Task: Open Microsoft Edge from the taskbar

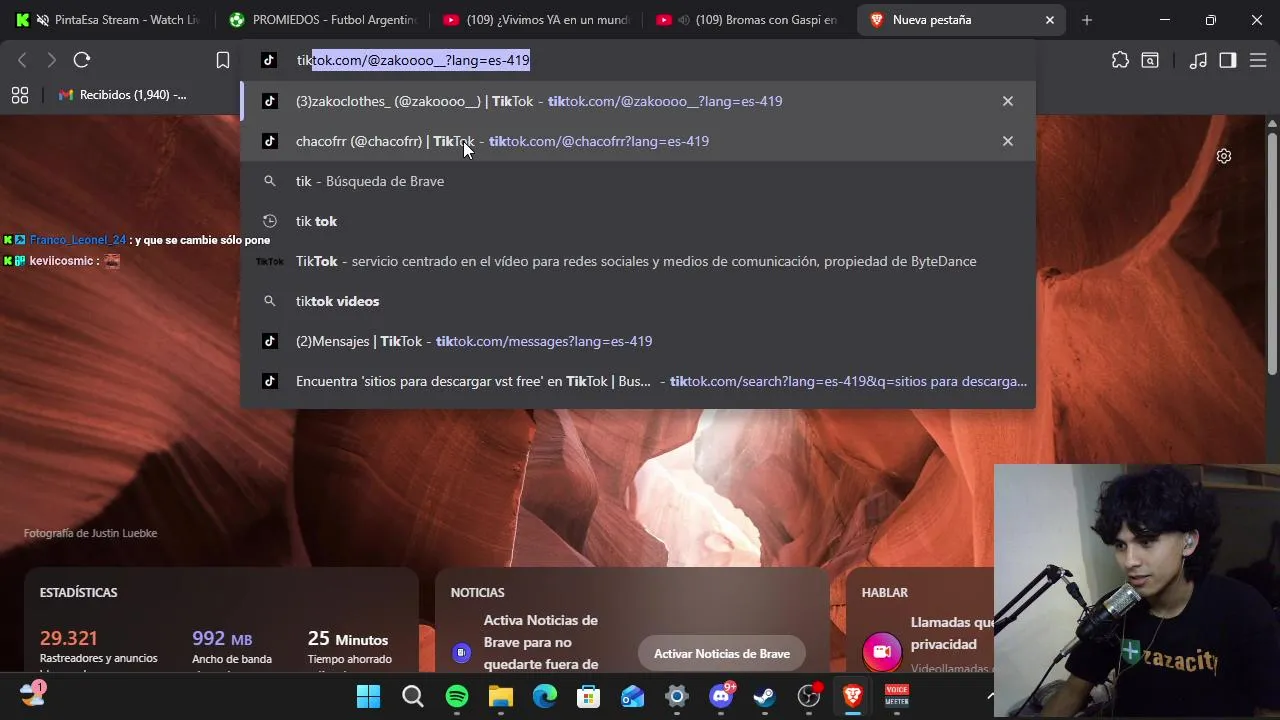Action: (x=545, y=696)
